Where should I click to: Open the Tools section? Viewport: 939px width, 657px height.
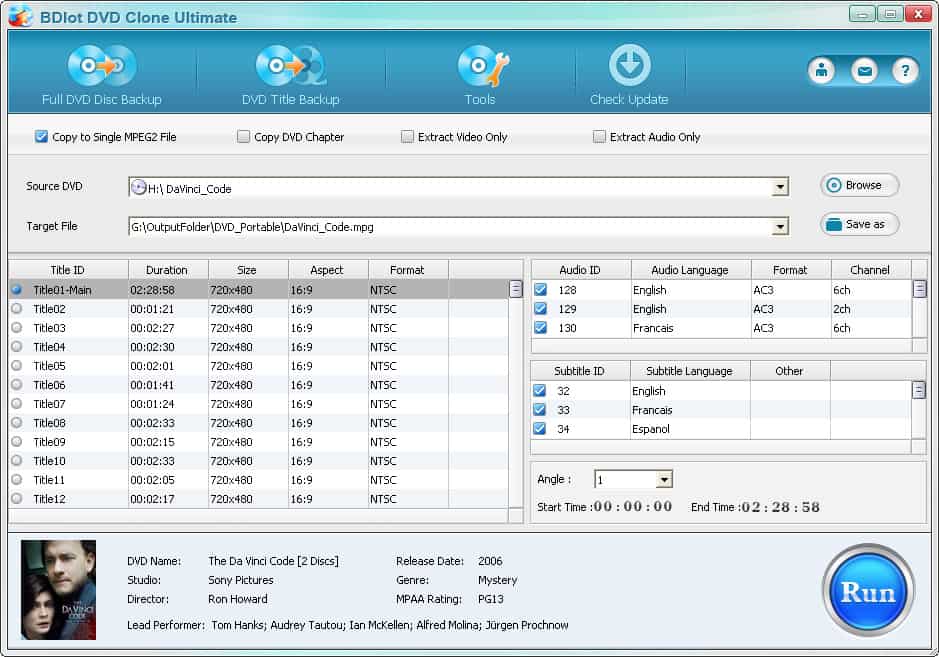coord(482,75)
